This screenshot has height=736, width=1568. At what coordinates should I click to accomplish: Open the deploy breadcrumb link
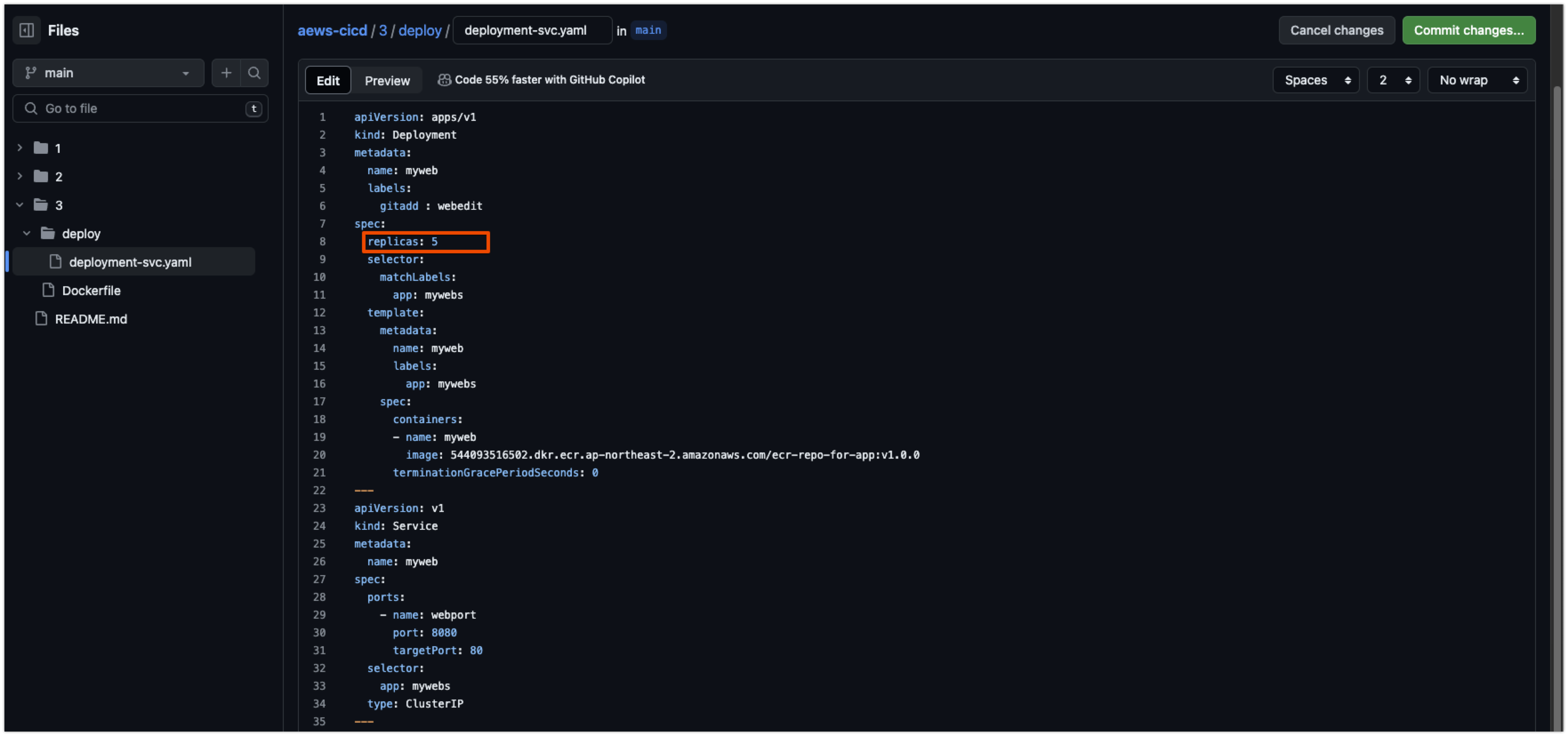point(420,30)
